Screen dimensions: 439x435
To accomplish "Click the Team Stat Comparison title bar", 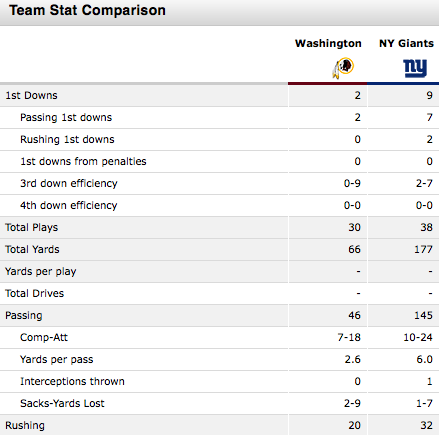I will (219, 13).
